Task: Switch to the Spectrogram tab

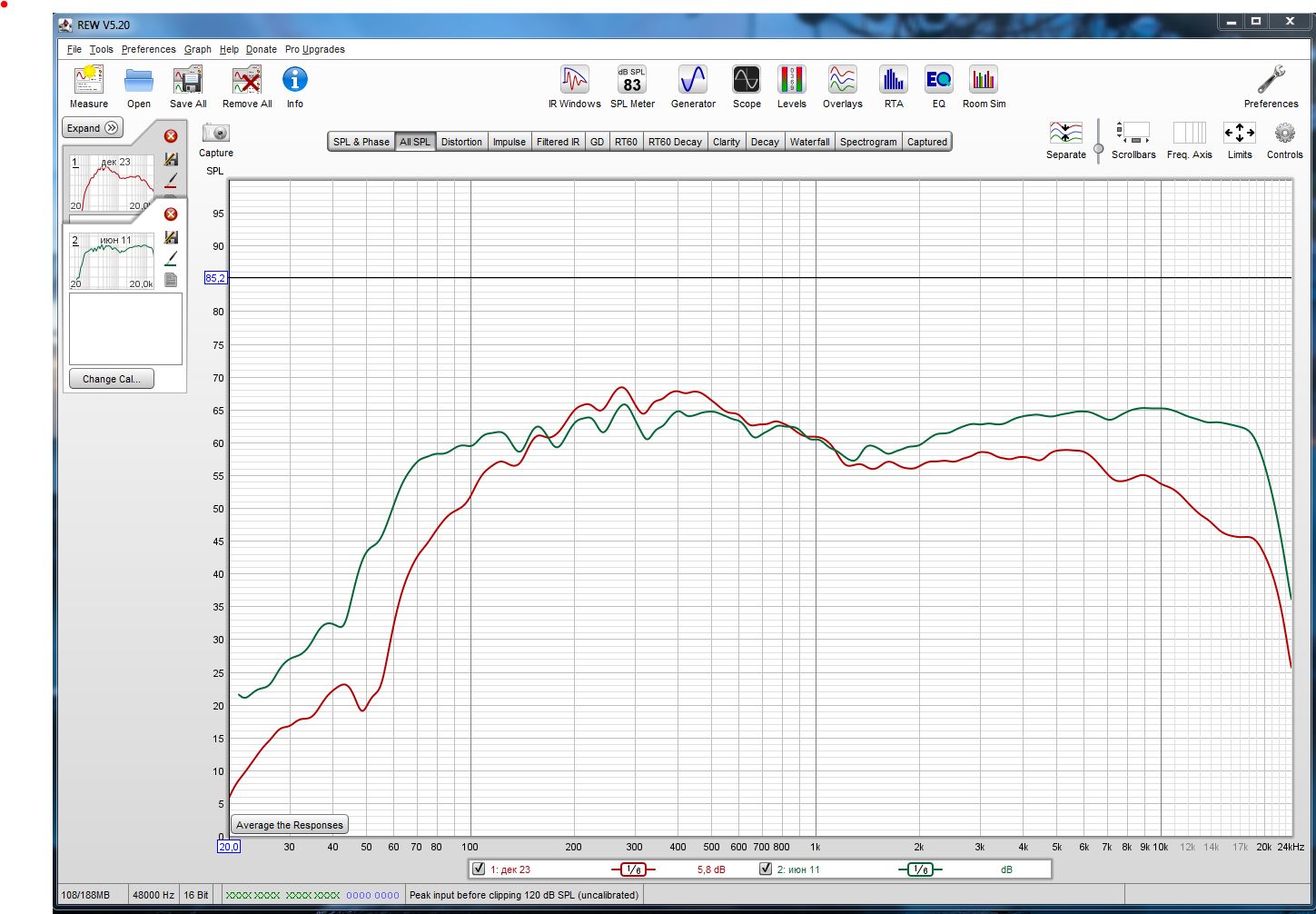Action: (x=868, y=142)
